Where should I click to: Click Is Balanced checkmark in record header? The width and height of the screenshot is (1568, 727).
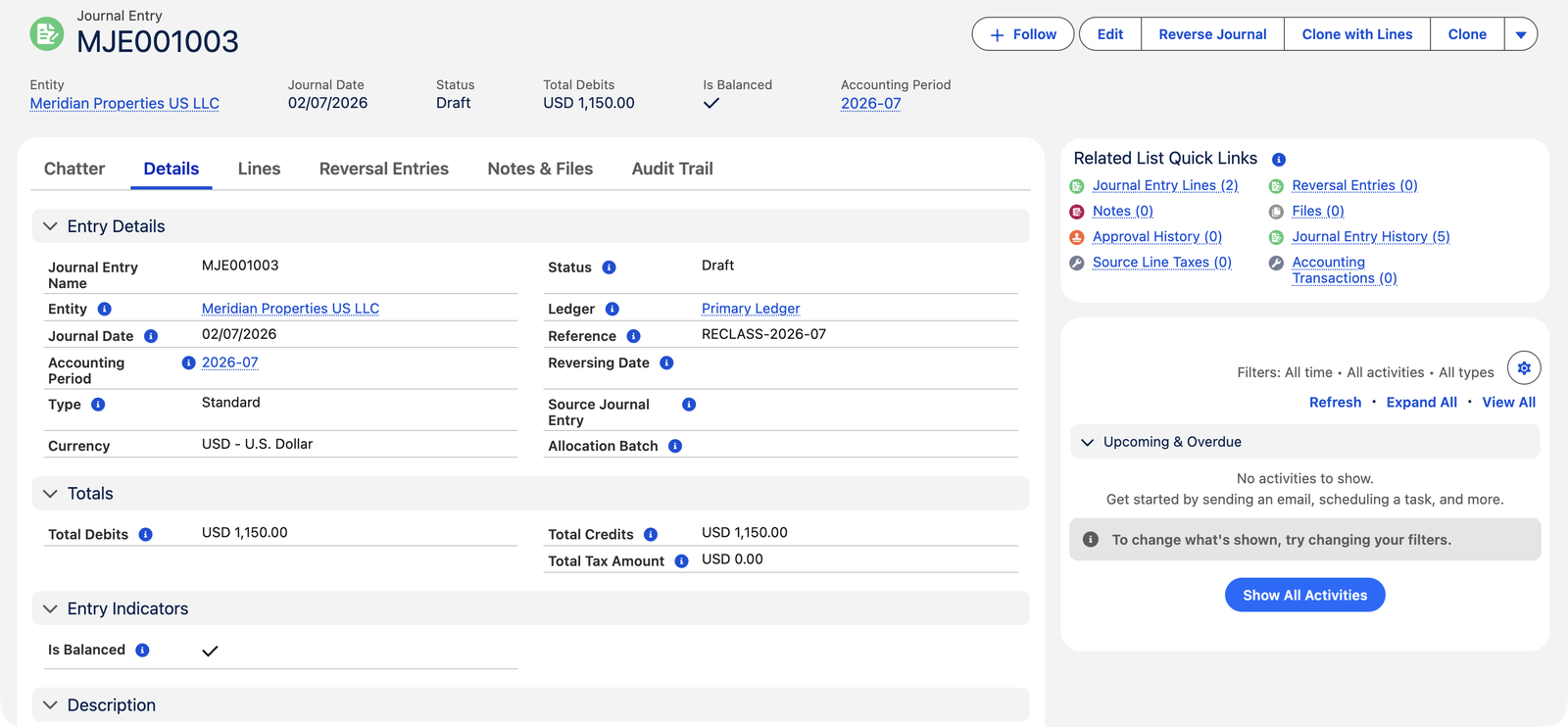coord(711,103)
